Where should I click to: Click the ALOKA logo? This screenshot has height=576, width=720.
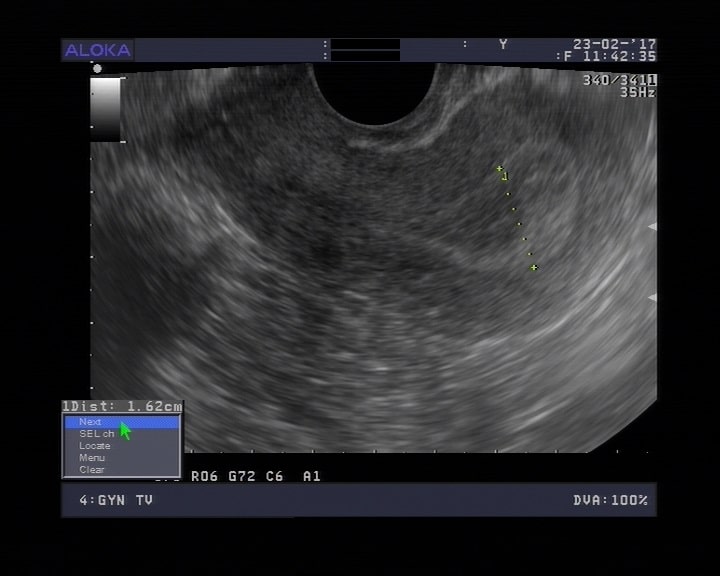(97, 50)
